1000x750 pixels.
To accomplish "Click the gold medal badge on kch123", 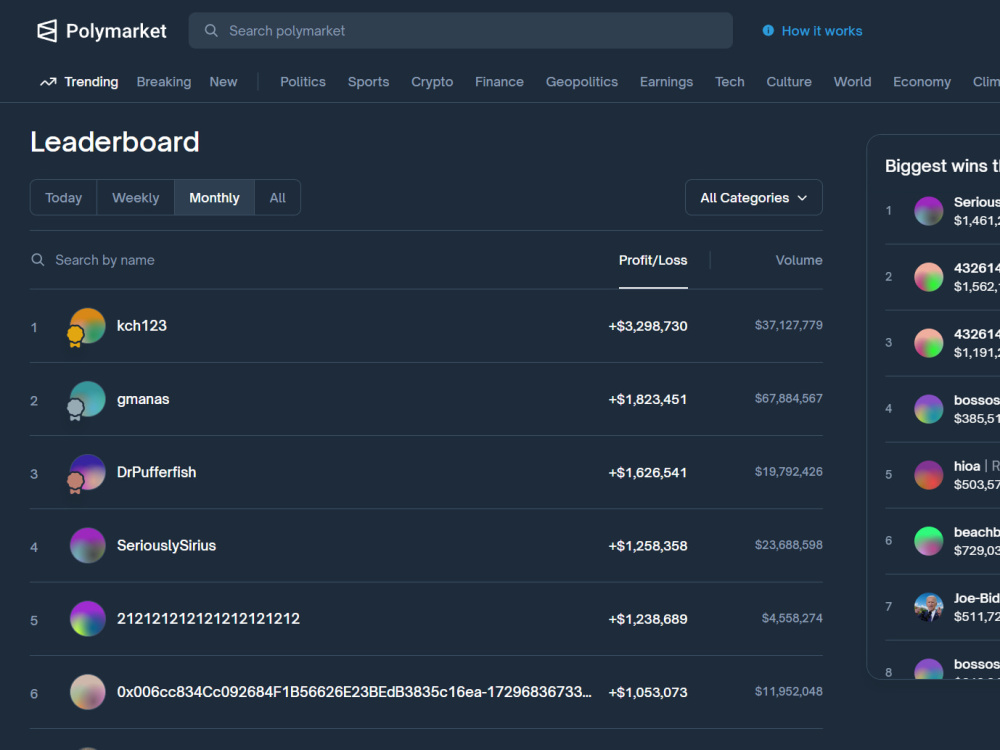I will click(75, 335).
